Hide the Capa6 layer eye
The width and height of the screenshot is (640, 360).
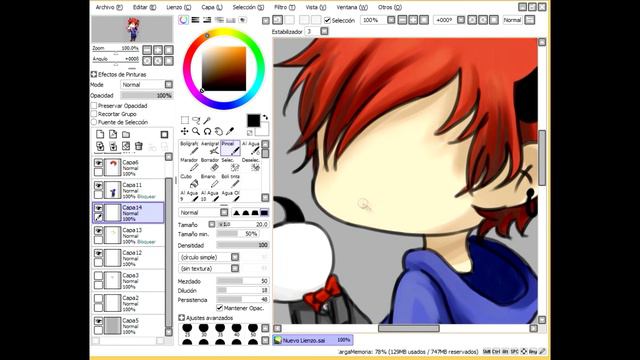tap(98, 163)
